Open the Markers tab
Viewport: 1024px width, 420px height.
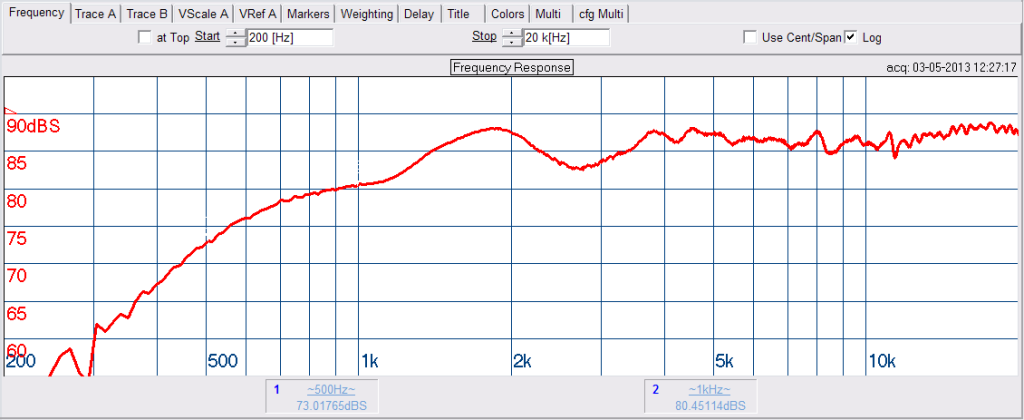(308, 14)
